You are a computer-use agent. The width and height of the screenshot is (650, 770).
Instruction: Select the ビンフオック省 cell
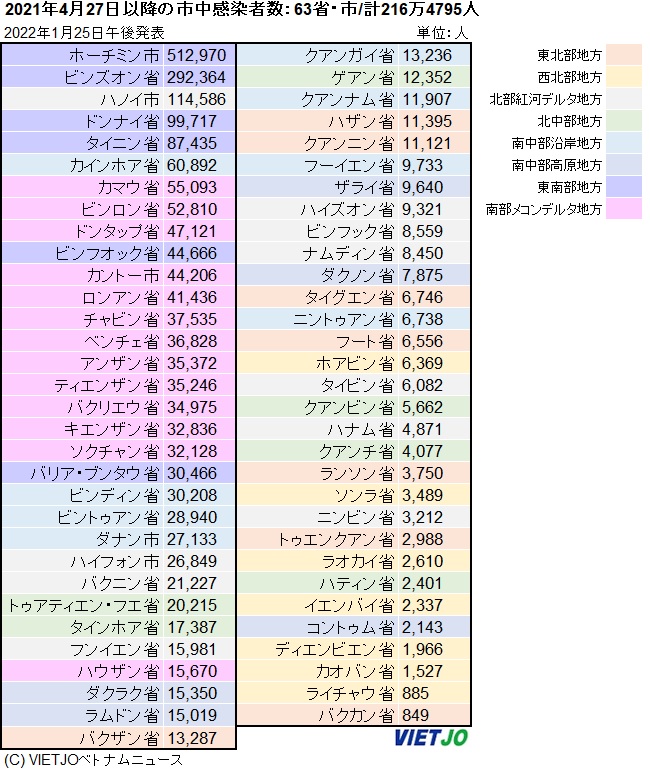[x=82, y=253]
